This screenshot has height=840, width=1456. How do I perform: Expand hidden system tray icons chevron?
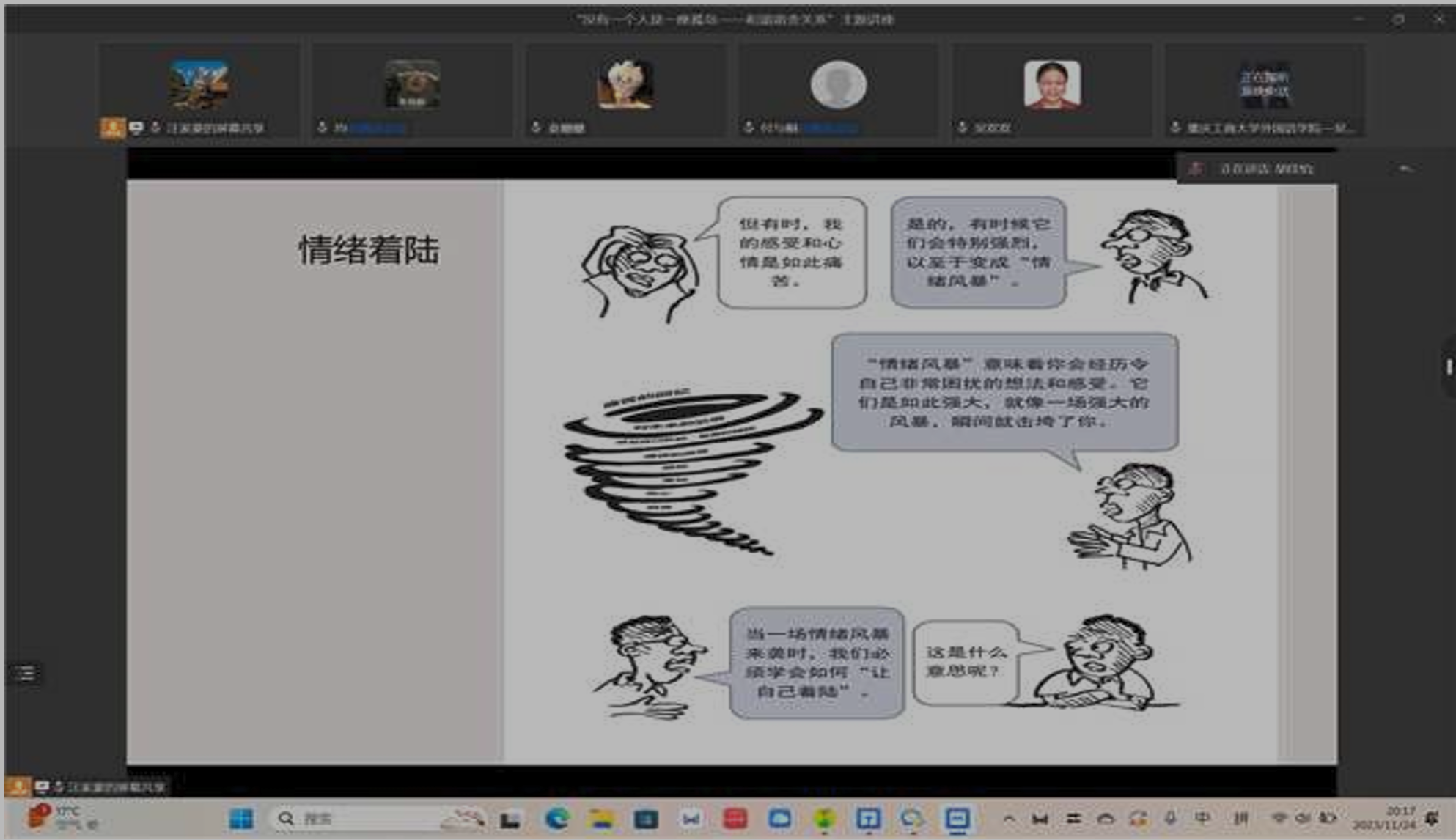coord(1009,819)
